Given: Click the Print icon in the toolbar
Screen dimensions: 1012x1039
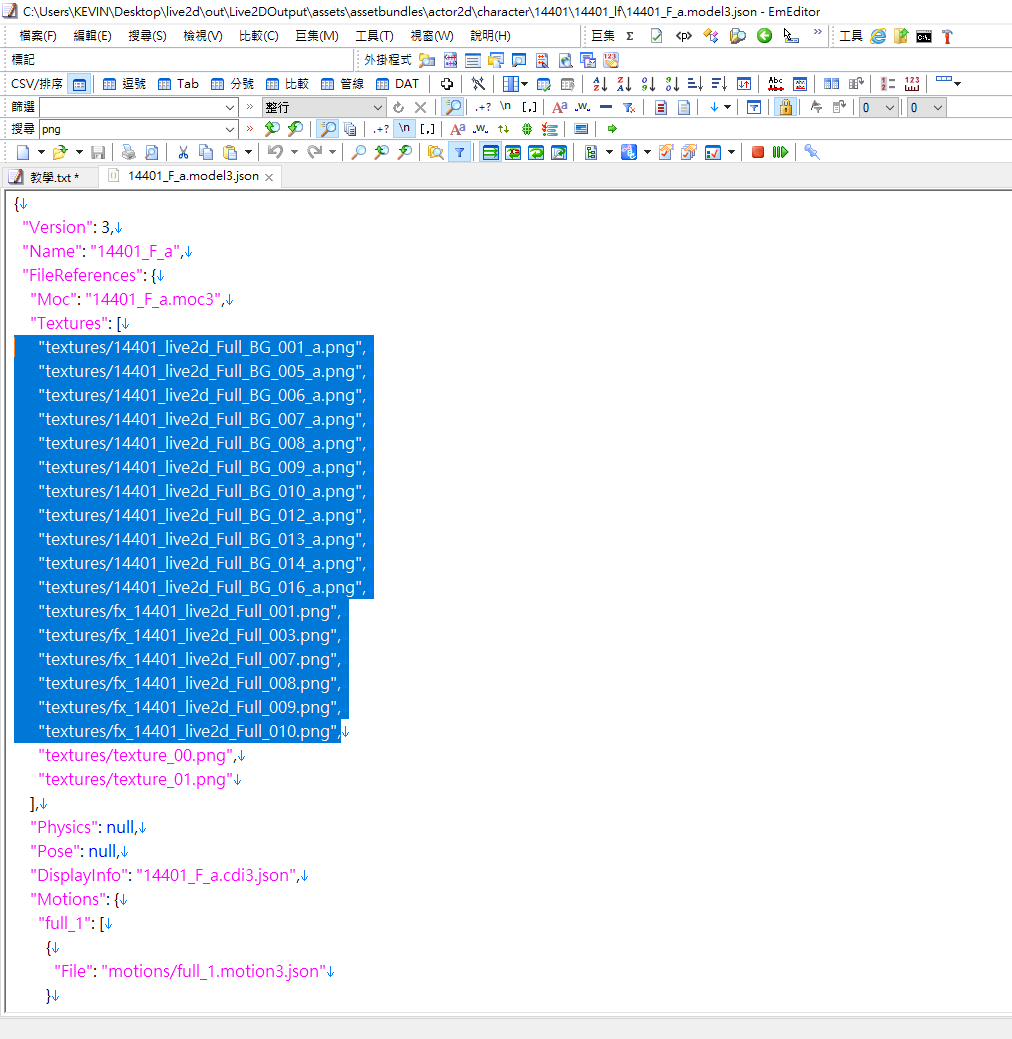Looking at the screenshot, I should pos(128,152).
